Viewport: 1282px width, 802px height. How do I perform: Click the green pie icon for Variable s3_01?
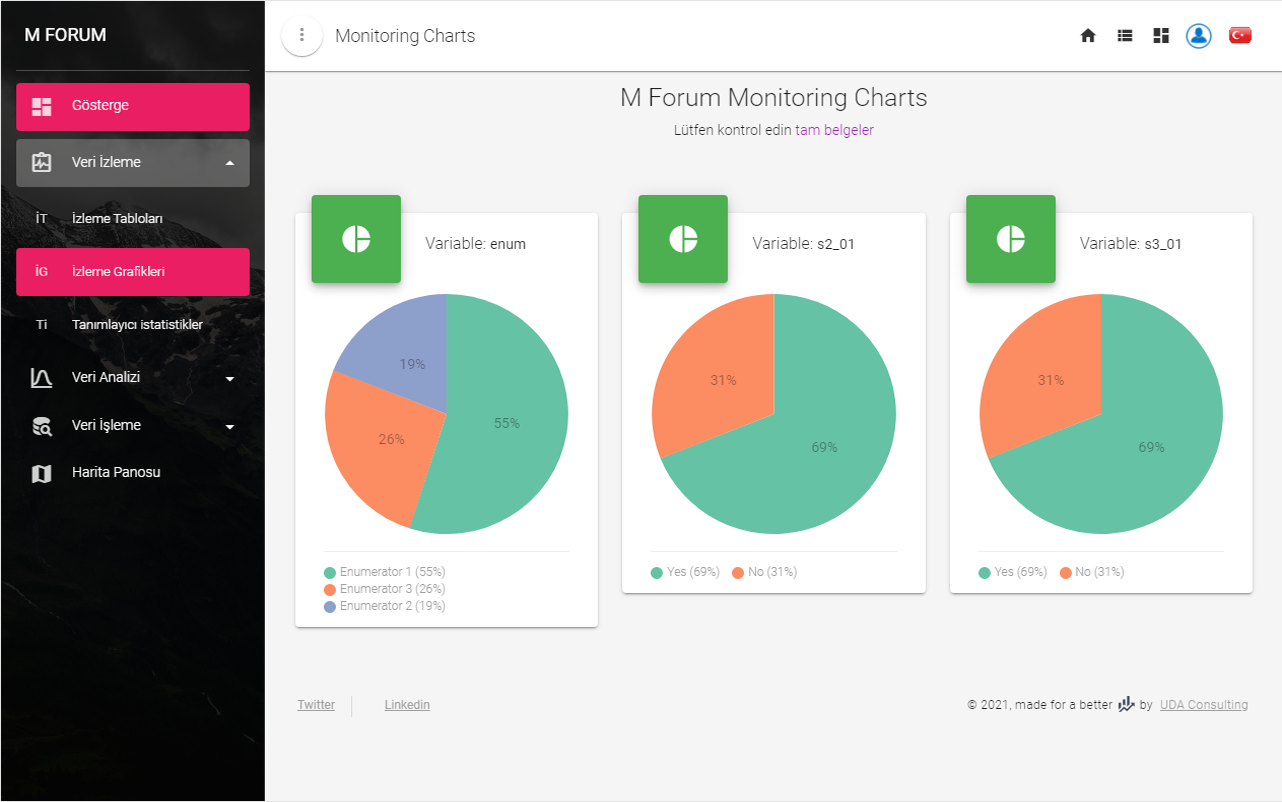pyautogui.click(x=1011, y=239)
